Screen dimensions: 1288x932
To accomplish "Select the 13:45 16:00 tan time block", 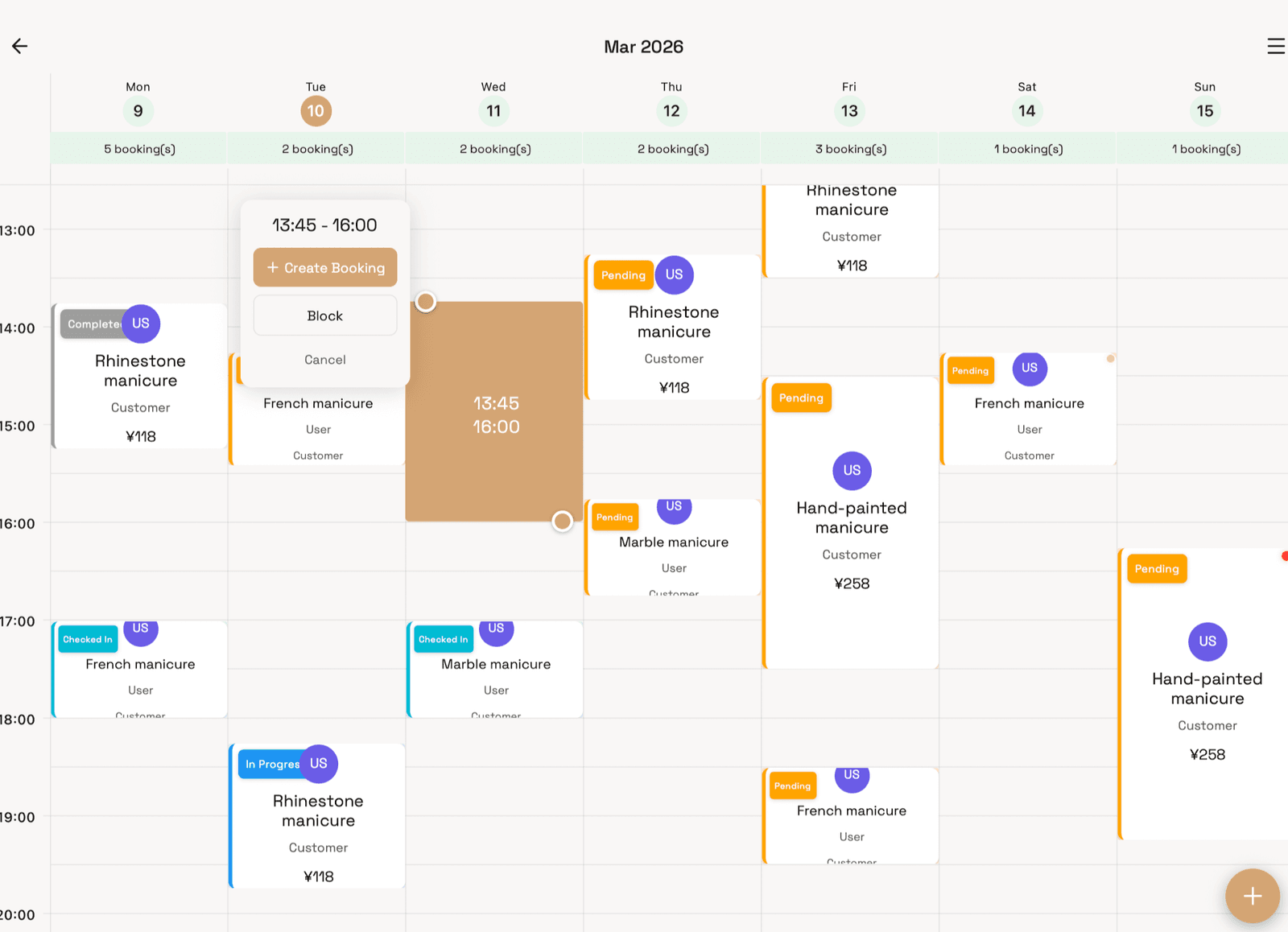I will click(494, 414).
